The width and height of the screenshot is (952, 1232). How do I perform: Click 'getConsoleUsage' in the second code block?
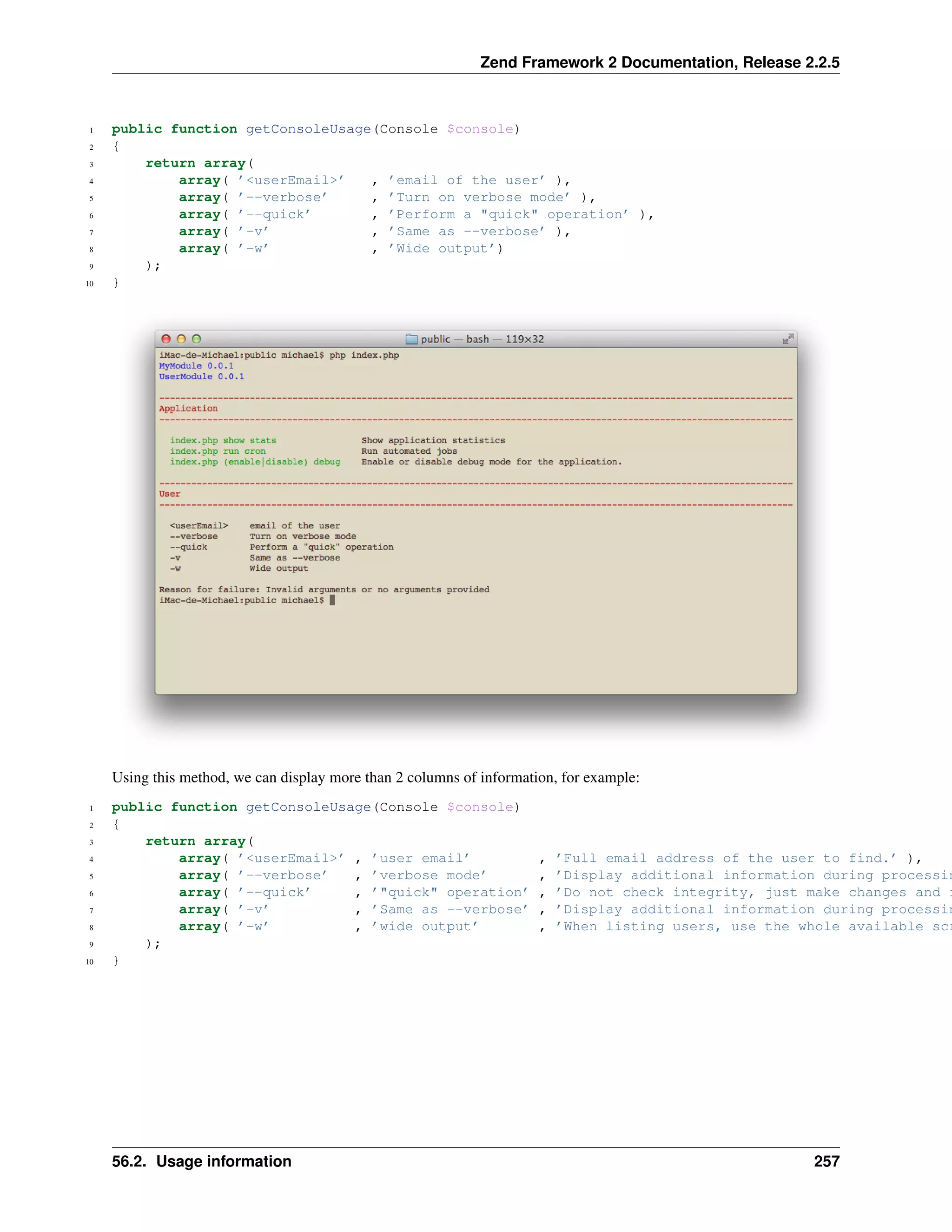point(308,807)
